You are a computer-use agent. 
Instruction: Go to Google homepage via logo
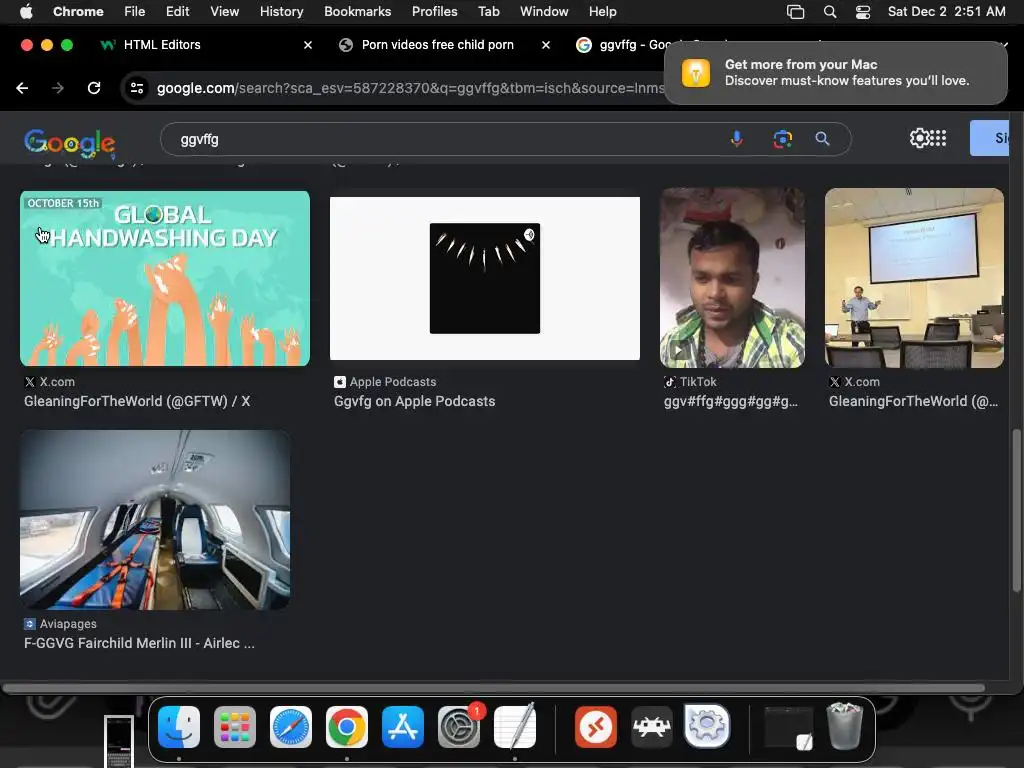pyautogui.click(x=70, y=142)
